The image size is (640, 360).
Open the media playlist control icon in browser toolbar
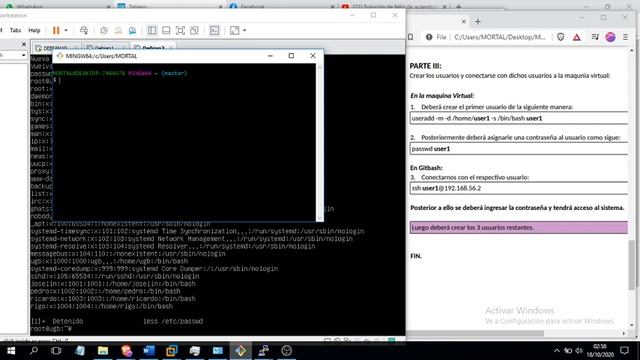595,37
